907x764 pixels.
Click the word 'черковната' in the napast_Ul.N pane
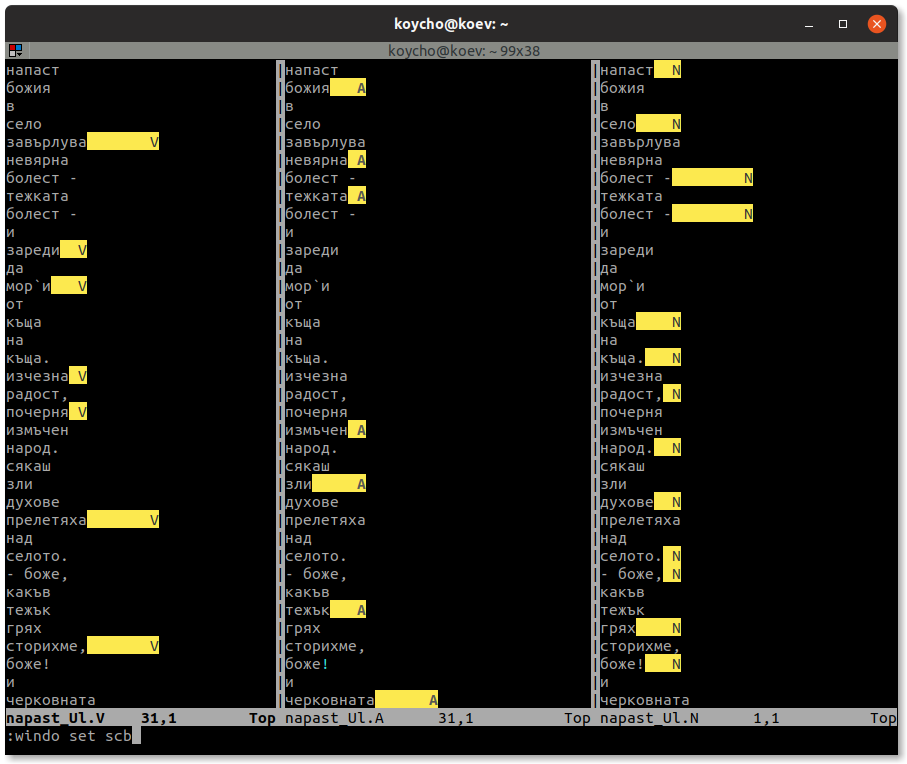tap(645, 700)
